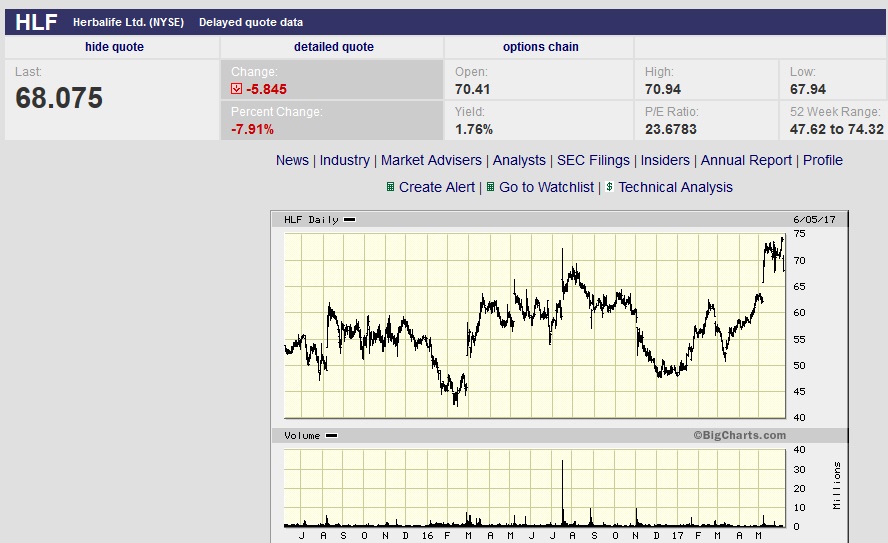Click the Create Alert text link
Image resolution: width=888 pixels, height=543 pixels.
(x=437, y=187)
